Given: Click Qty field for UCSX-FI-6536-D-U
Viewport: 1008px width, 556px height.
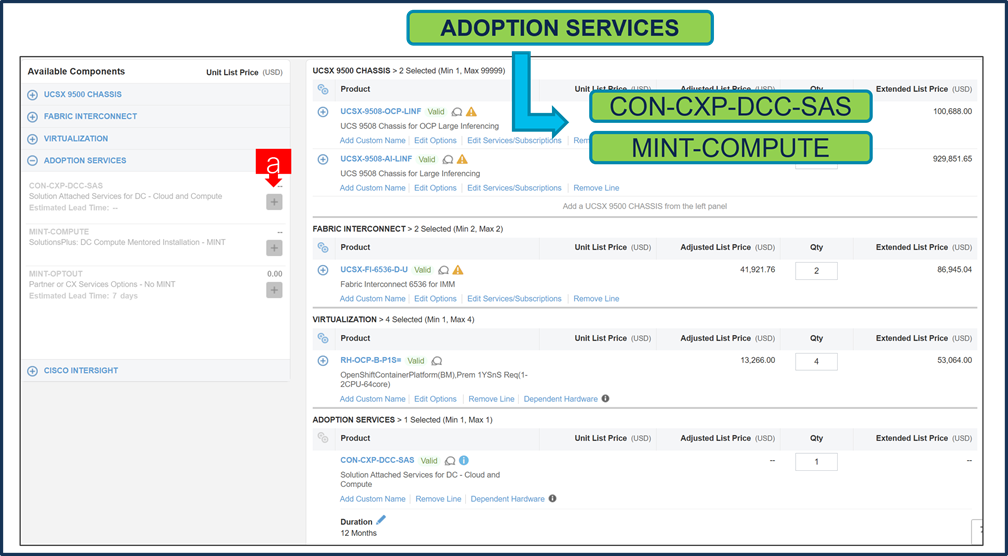Looking at the screenshot, I should pos(816,271).
